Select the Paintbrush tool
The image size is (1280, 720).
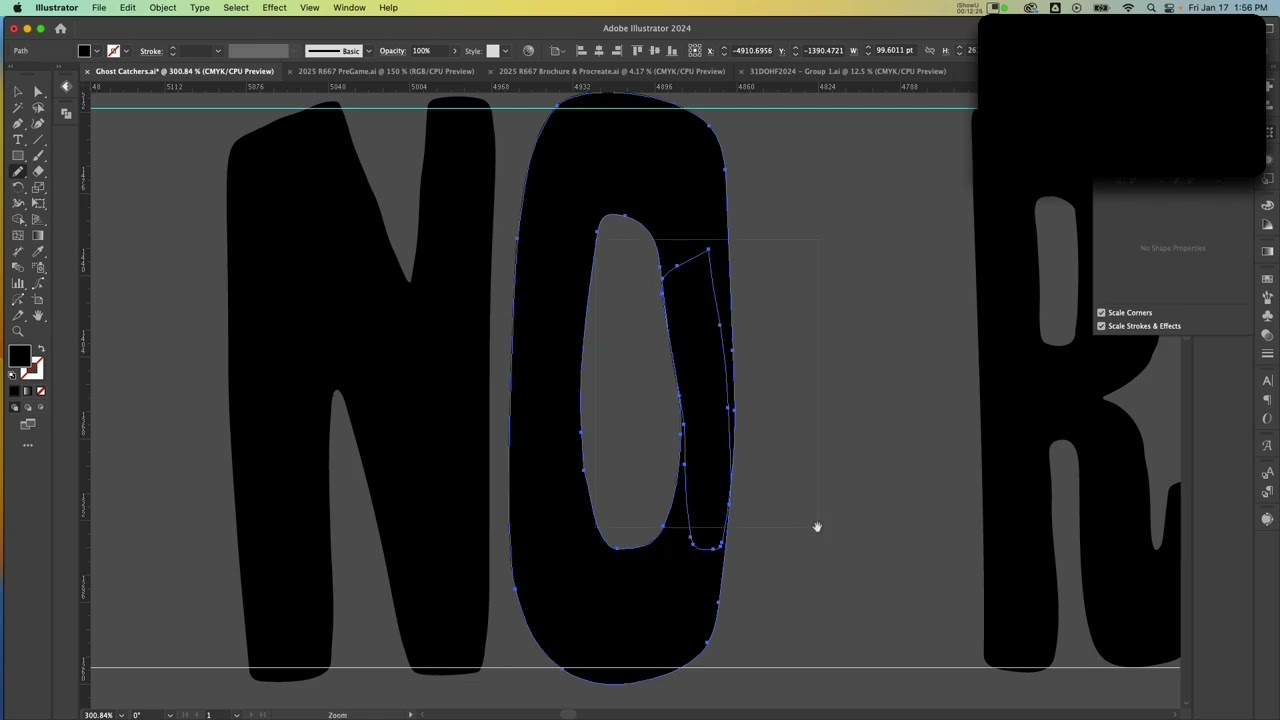tap(38, 155)
